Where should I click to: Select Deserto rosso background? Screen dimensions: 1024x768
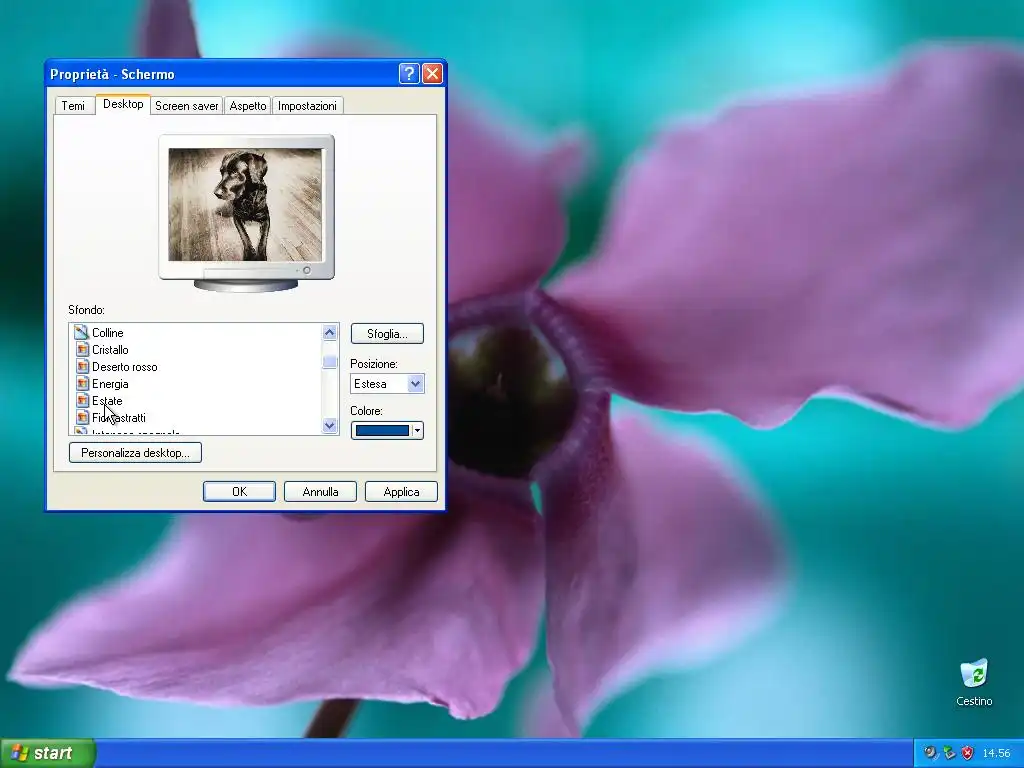pos(125,366)
